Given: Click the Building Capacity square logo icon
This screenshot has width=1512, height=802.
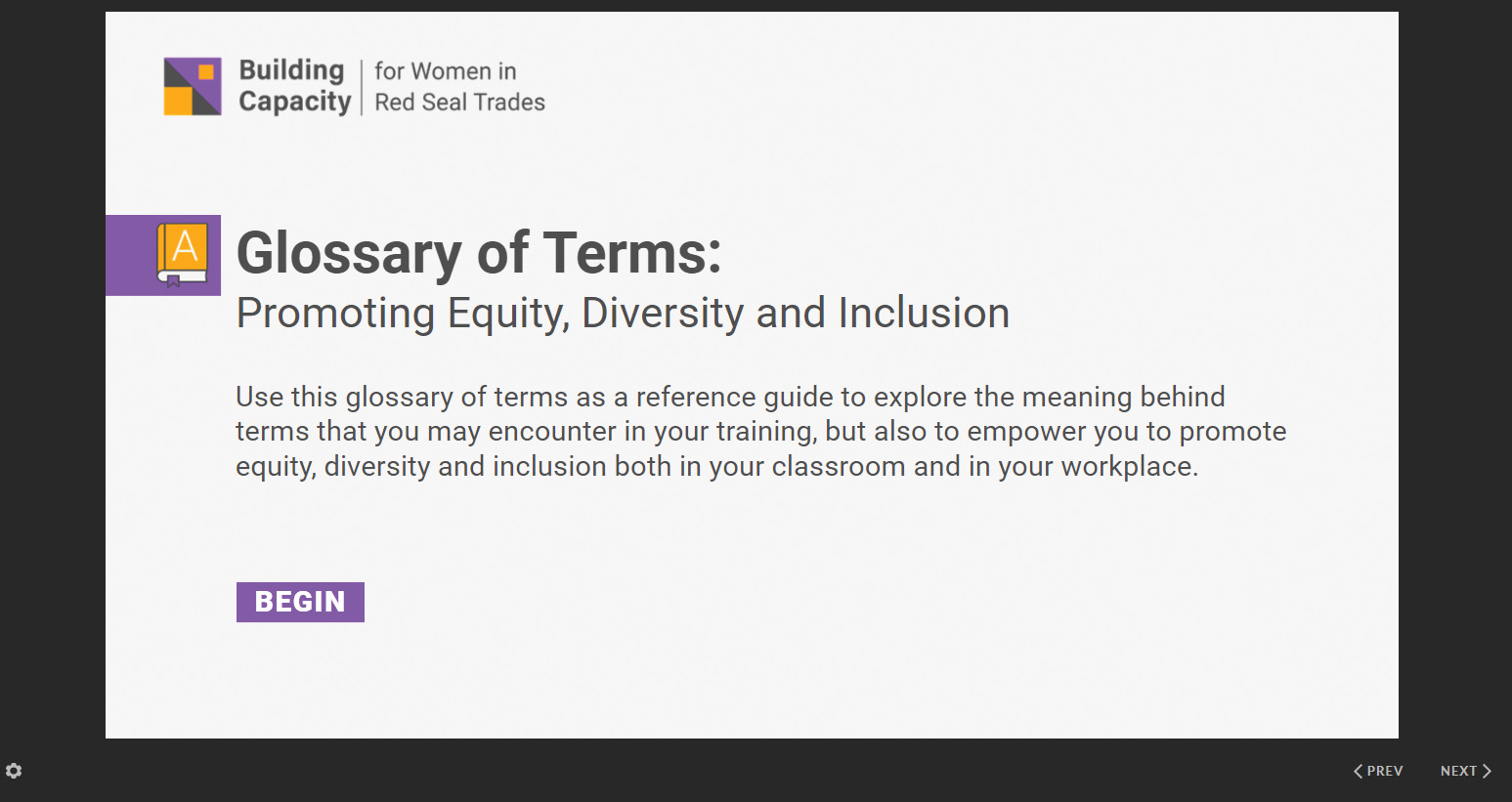Looking at the screenshot, I should (193, 86).
